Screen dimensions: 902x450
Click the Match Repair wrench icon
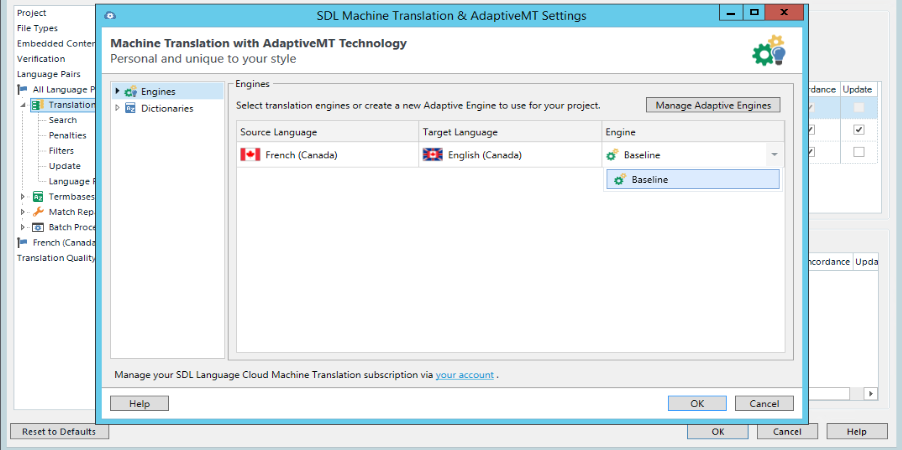pyautogui.click(x=38, y=212)
